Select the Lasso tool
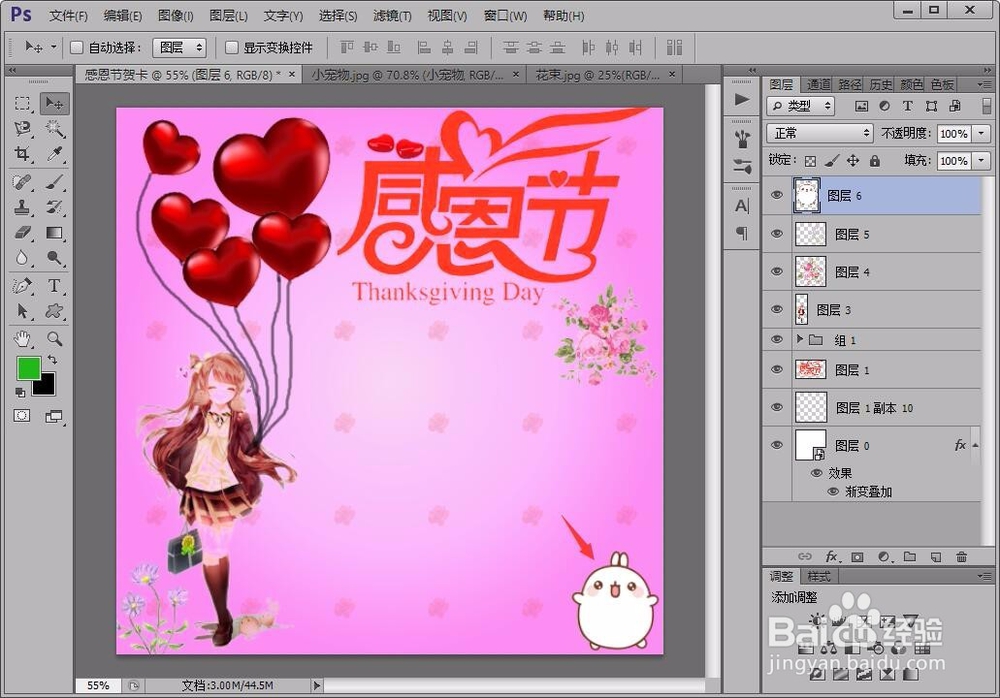The width and height of the screenshot is (1000, 698). (x=23, y=129)
